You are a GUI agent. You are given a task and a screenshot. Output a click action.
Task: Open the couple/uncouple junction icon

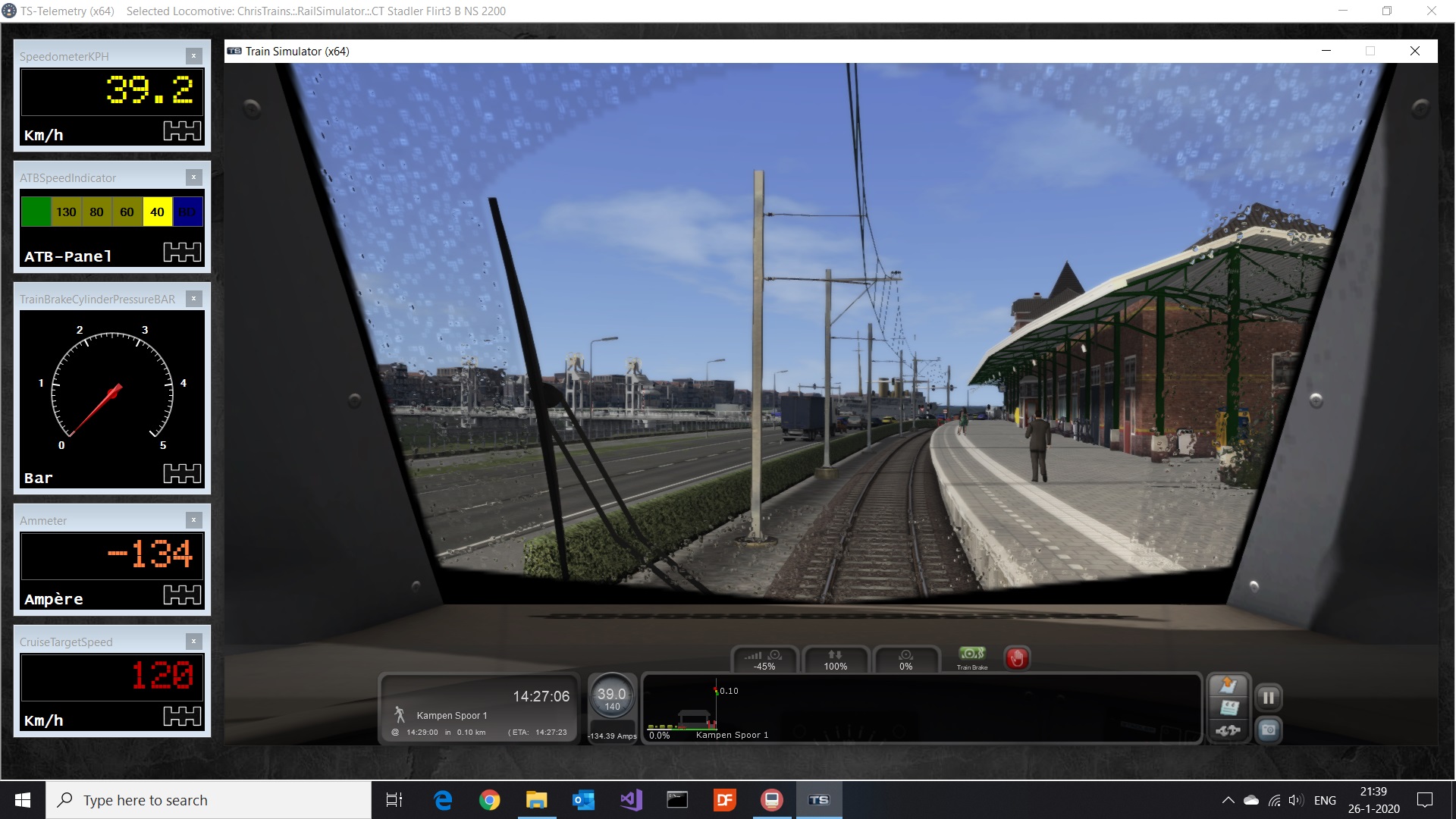(1228, 730)
